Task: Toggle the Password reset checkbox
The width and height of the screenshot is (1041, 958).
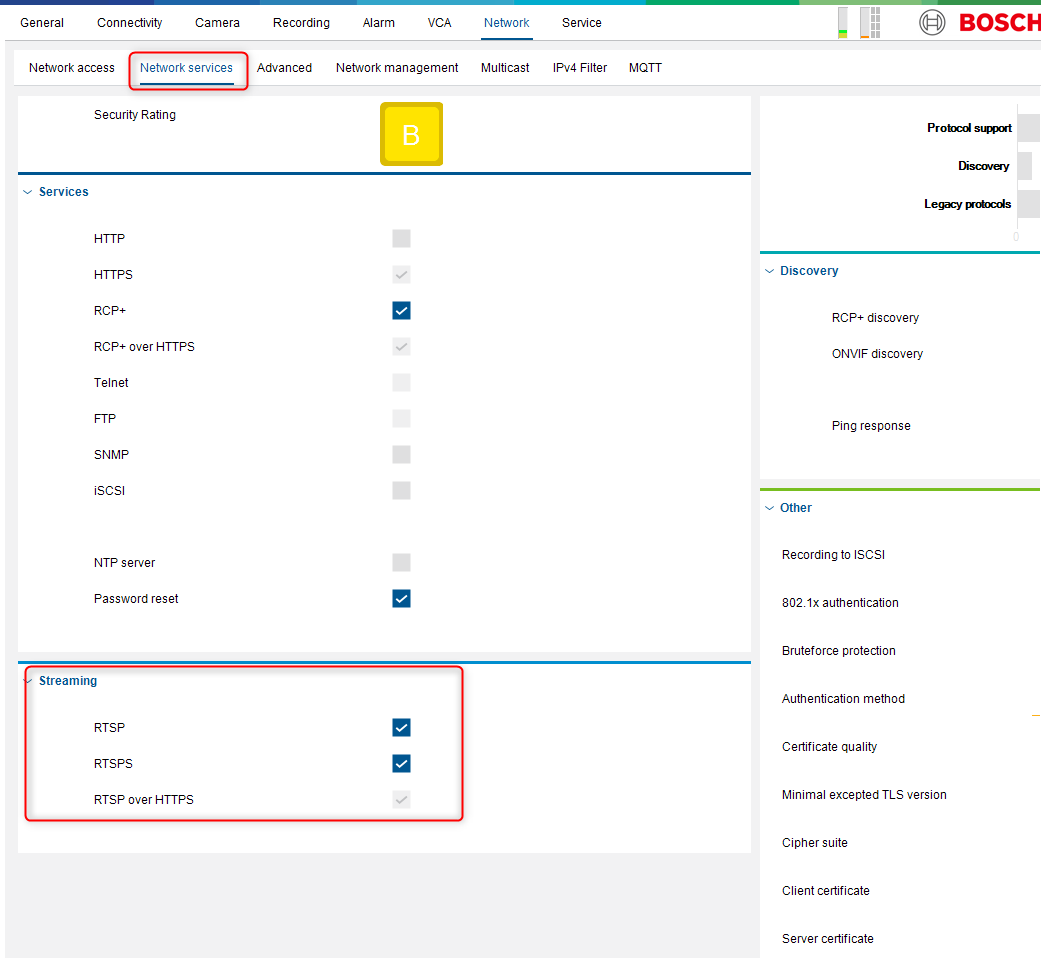Action: tap(401, 599)
